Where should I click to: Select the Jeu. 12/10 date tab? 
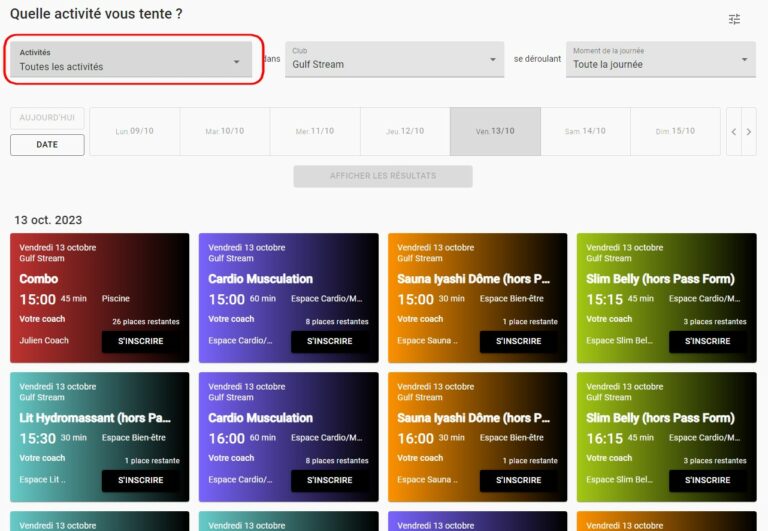click(405, 131)
